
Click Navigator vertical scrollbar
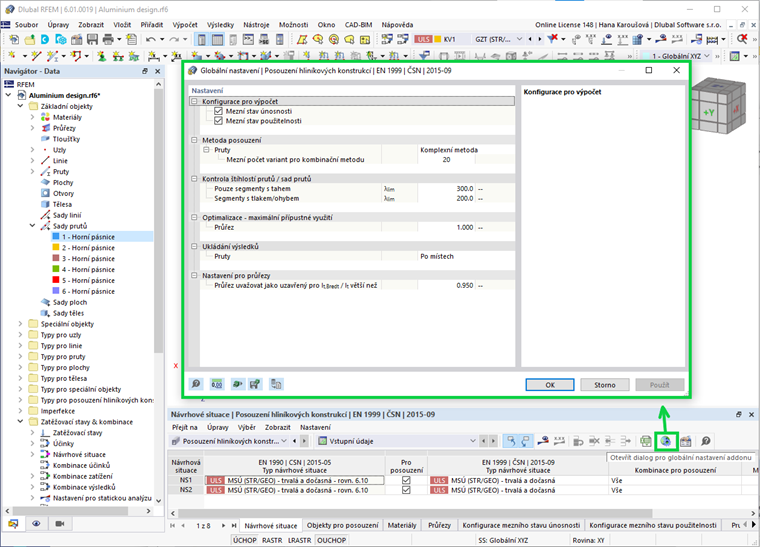coord(158,220)
